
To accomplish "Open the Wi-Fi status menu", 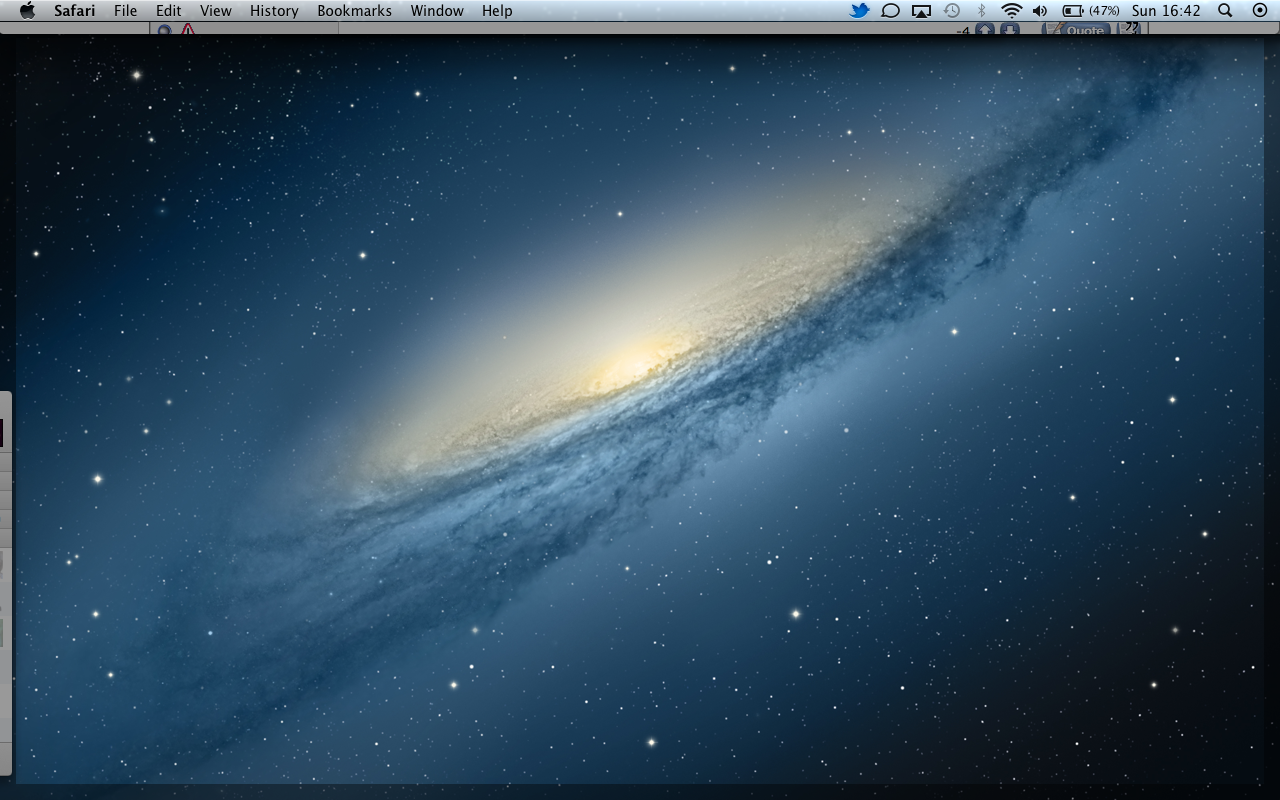I will click(1012, 11).
